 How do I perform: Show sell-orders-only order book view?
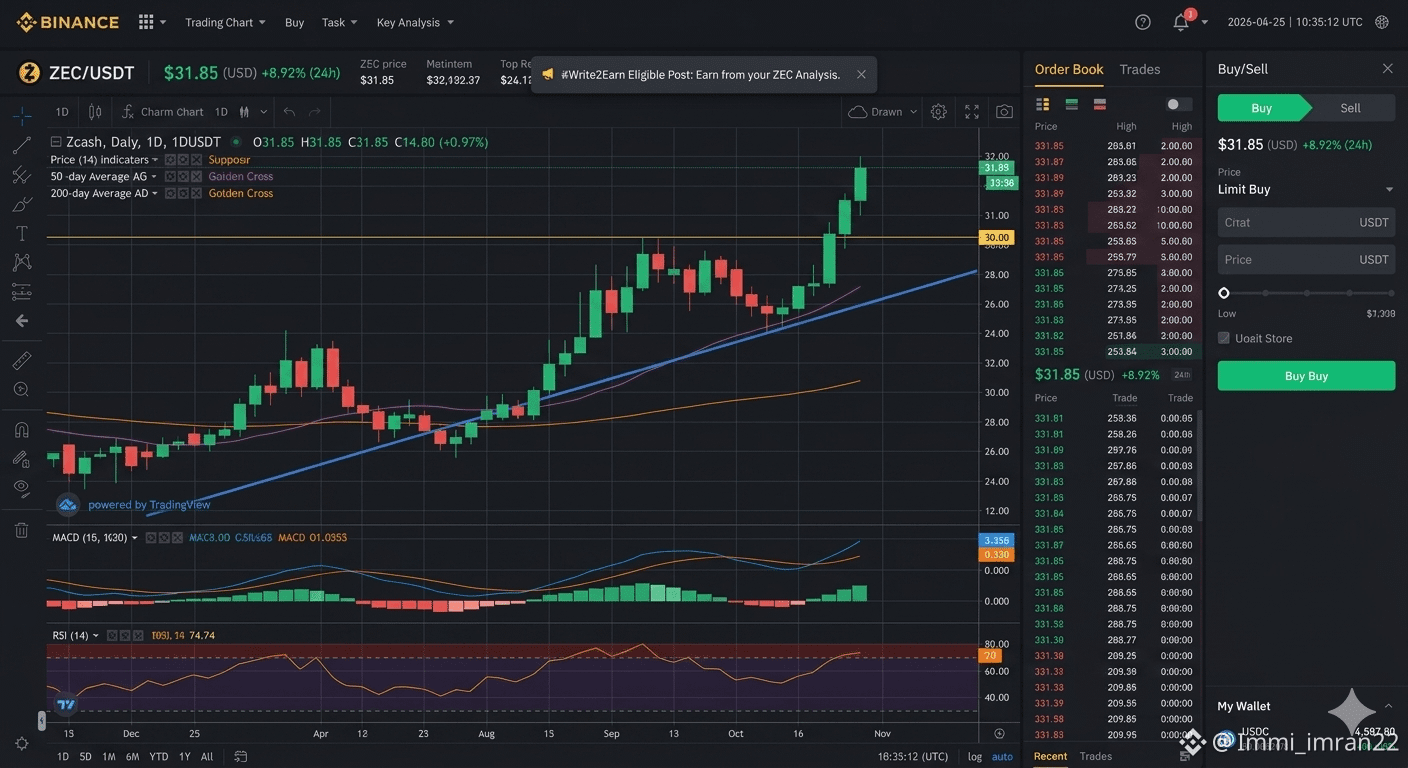pos(1100,104)
